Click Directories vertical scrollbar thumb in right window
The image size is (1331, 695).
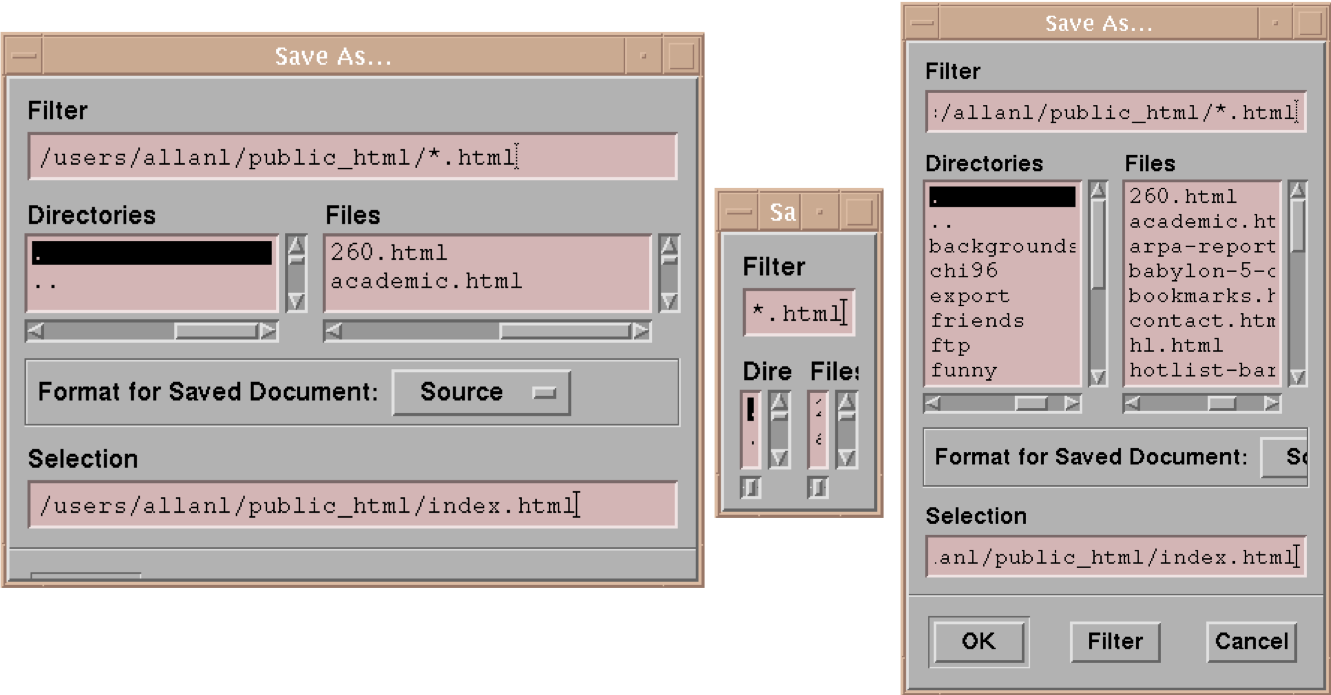click(x=1098, y=246)
